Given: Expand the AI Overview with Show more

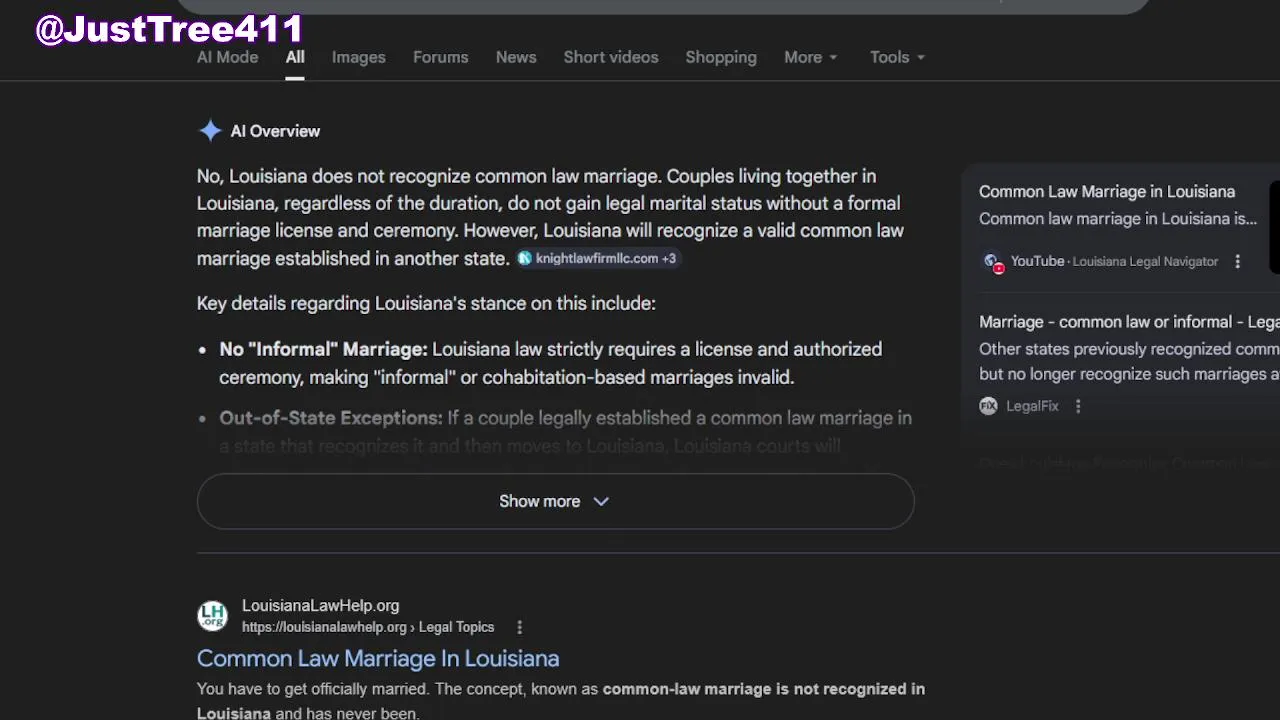Looking at the screenshot, I should point(555,501).
